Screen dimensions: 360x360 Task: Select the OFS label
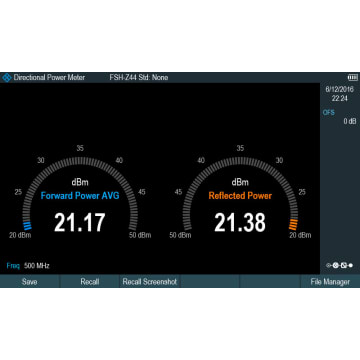pos(329,113)
